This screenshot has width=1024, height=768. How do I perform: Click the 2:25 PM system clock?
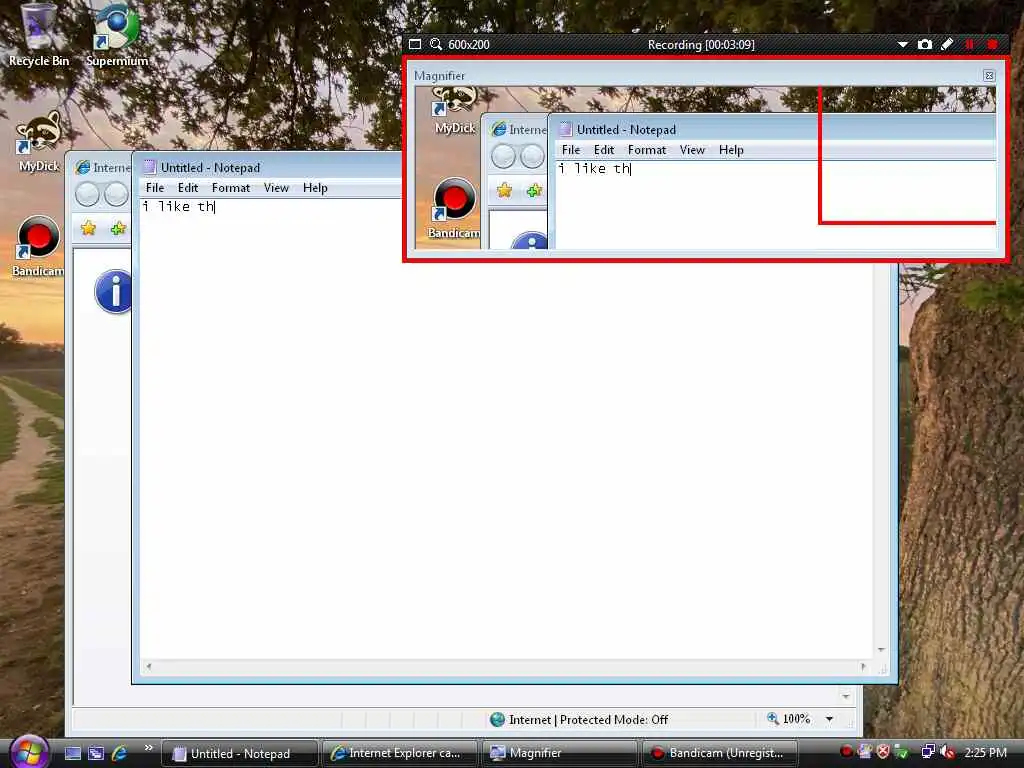(985, 753)
